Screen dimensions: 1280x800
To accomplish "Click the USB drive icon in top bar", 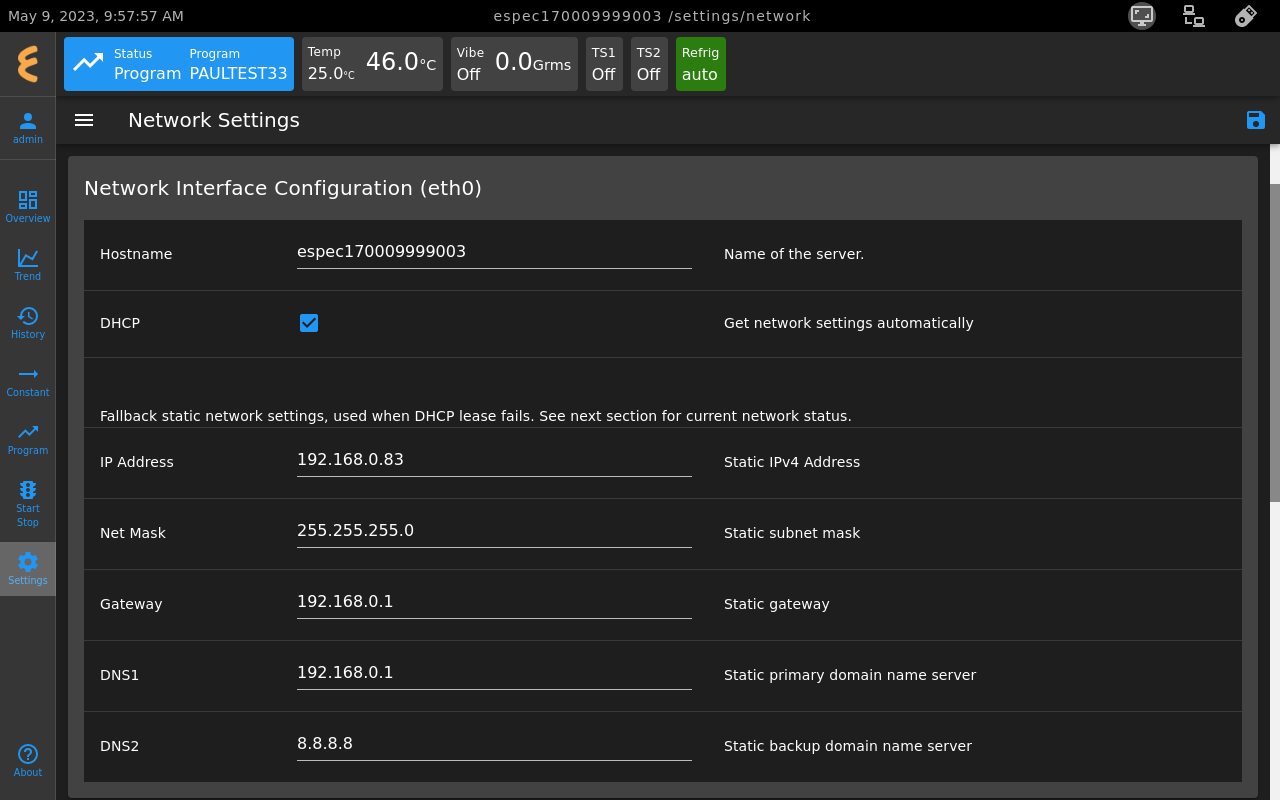I will (x=1245, y=15).
